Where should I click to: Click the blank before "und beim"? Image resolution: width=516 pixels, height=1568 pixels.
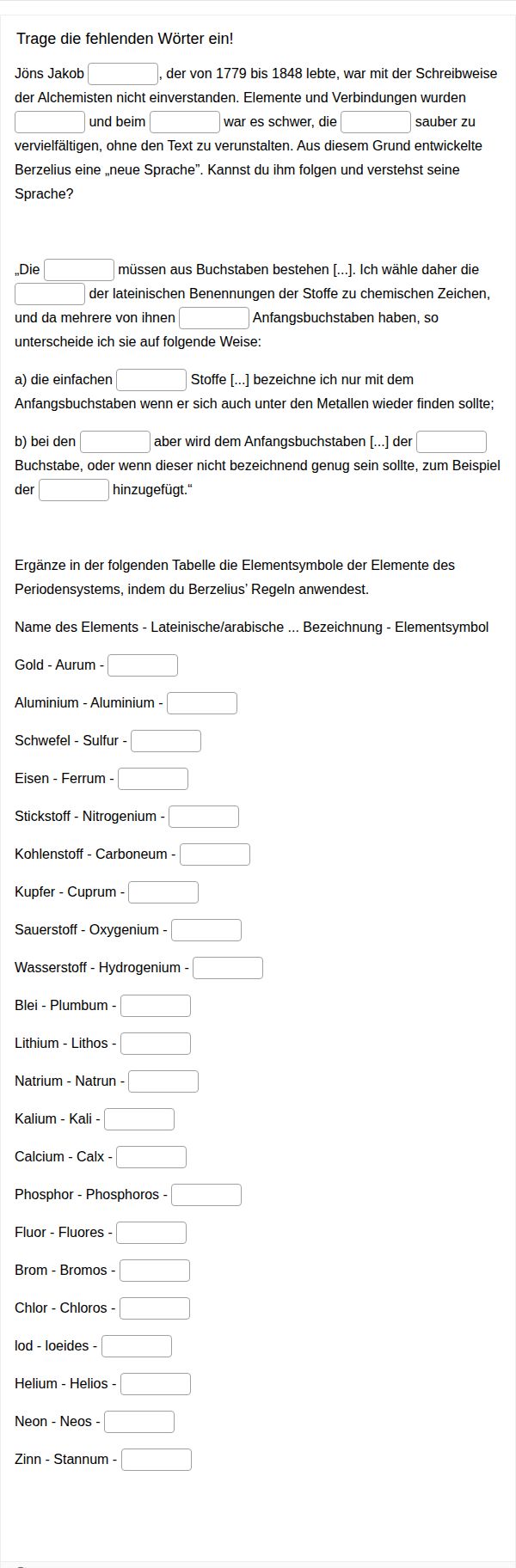(x=50, y=122)
